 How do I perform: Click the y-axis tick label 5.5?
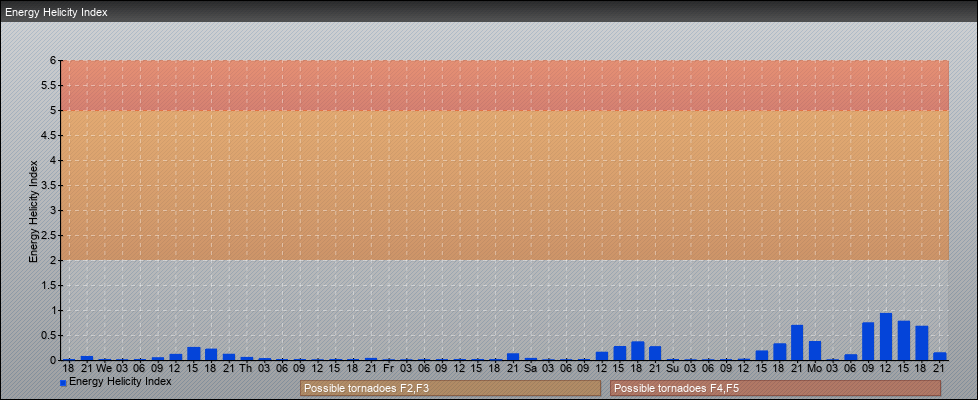click(x=49, y=85)
